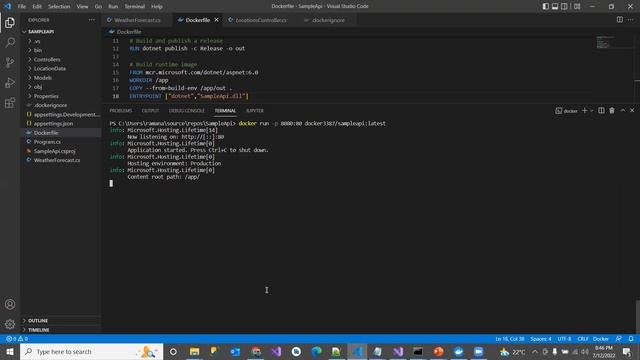Click the Windows taskbar search box
Screen dimensions: 640x360
[x=91, y=351]
